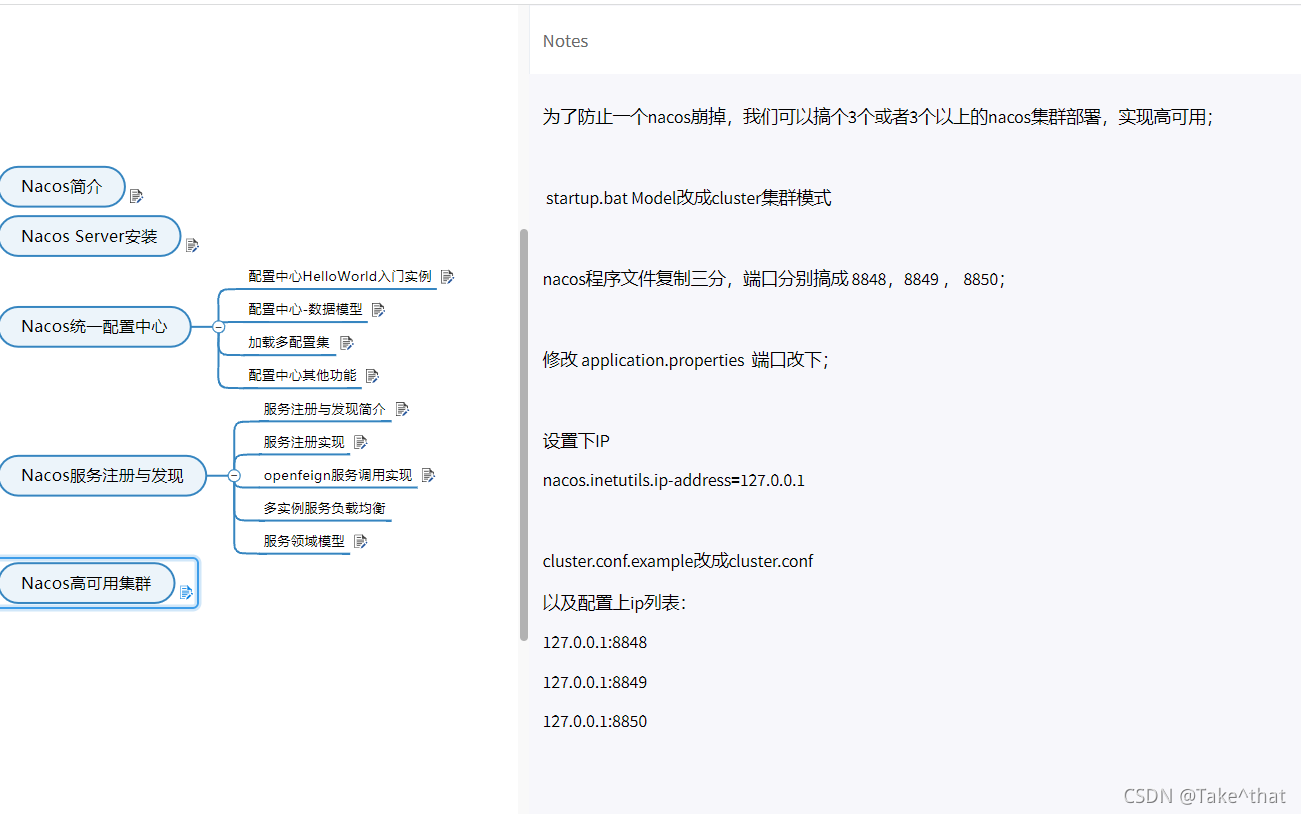
Task: Open note icon beside 服务注册与发现简介
Action: click(x=403, y=409)
